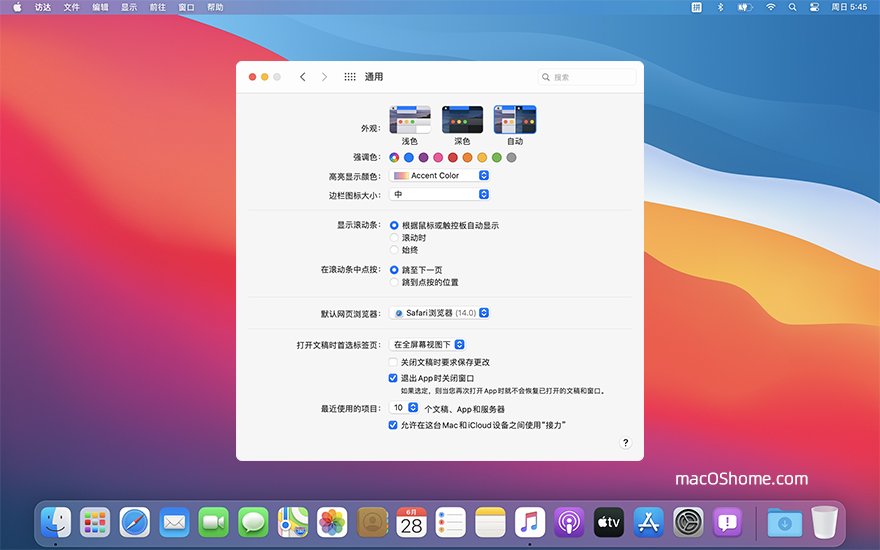Open Podcasts in the Dock
Screen dimensions: 880x550
coord(570,522)
